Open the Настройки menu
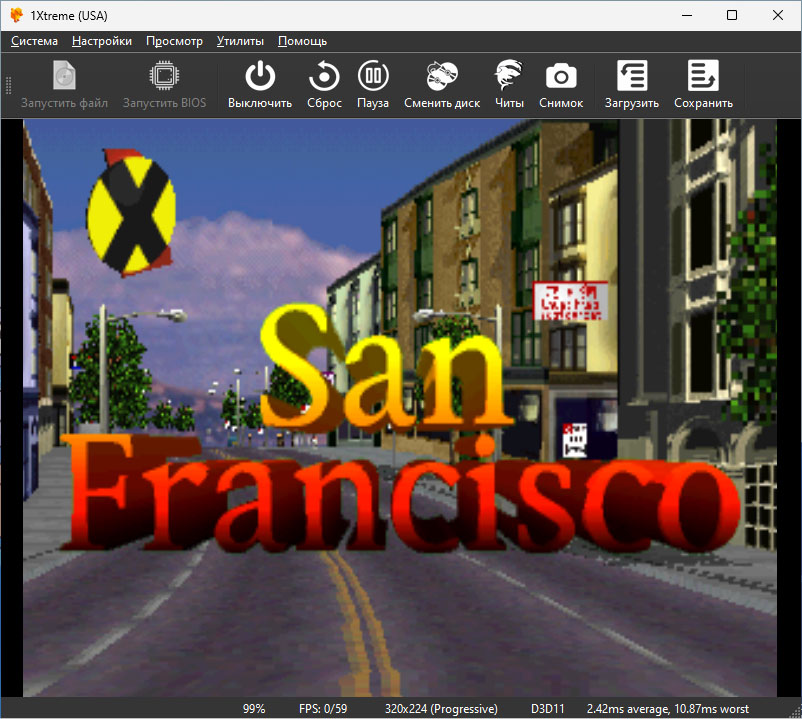The image size is (802, 719). click(x=102, y=41)
